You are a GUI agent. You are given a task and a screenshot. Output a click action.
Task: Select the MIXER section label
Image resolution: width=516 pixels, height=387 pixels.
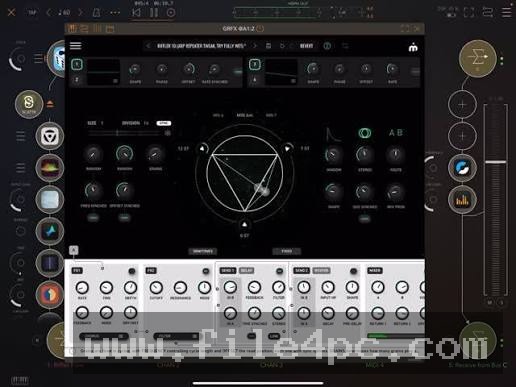click(x=375, y=270)
